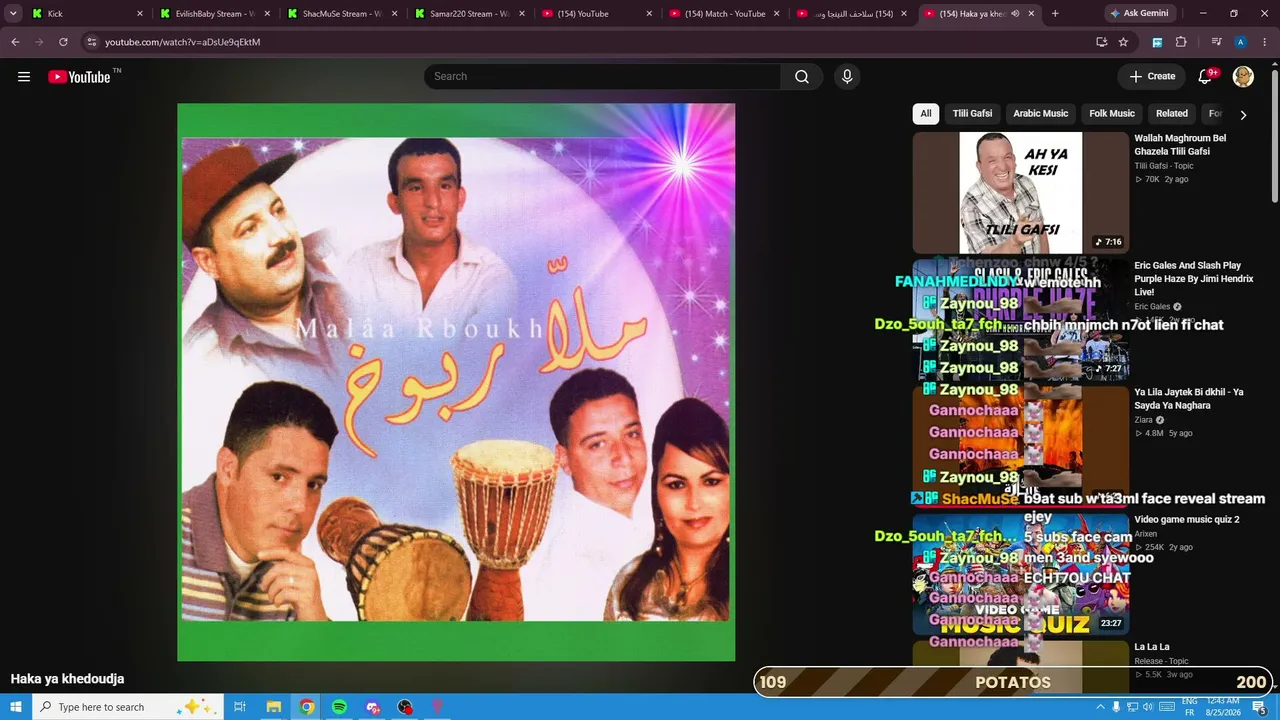Click the ENG FR language indicator
Screen dimensions: 1280x720
[x=1190, y=707]
